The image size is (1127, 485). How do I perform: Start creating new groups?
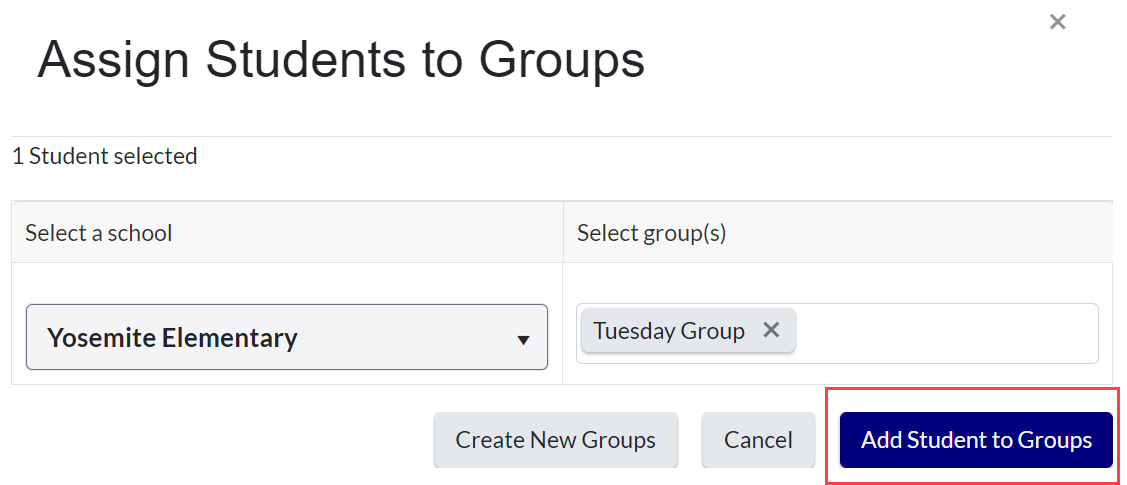click(x=555, y=440)
